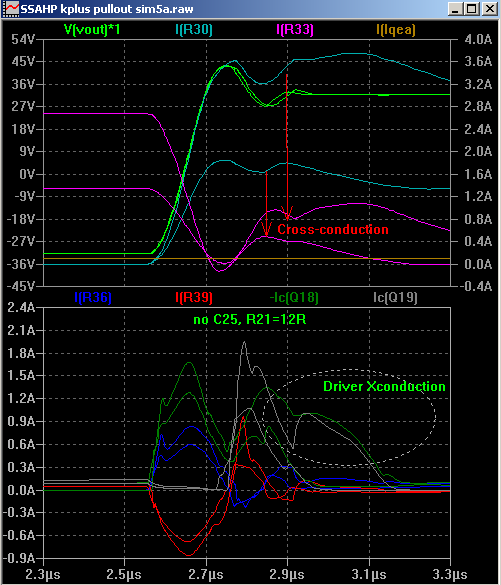
Task: Click the 0V left axis label
Action: 27,174
